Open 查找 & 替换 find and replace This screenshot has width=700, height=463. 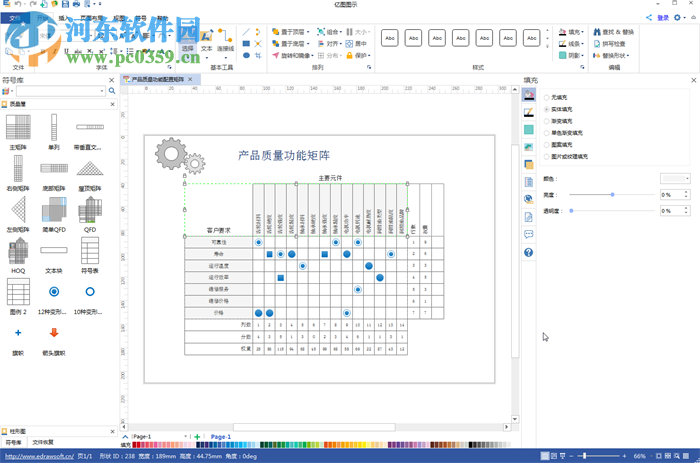(613, 32)
